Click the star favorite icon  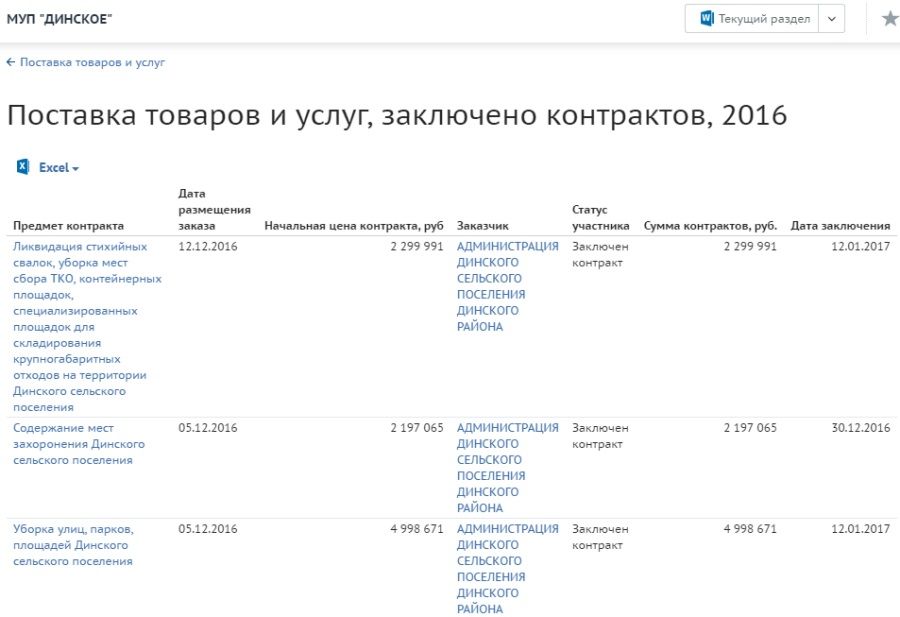click(889, 19)
